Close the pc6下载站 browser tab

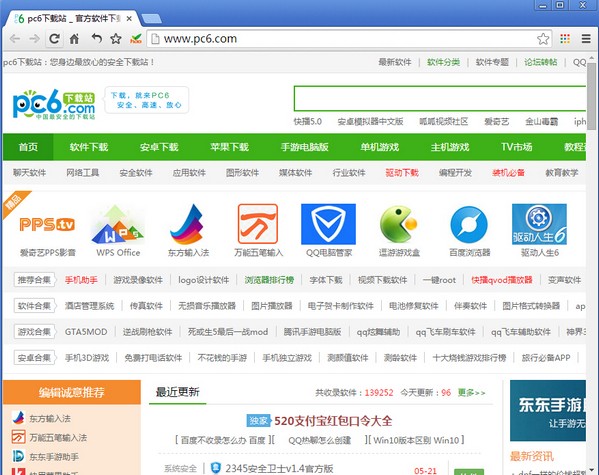[129, 18]
